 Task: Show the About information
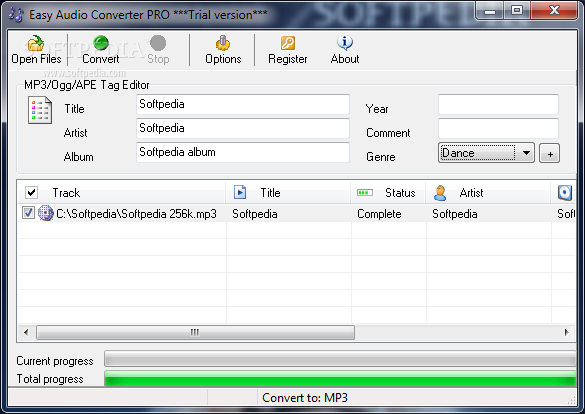(345, 50)
